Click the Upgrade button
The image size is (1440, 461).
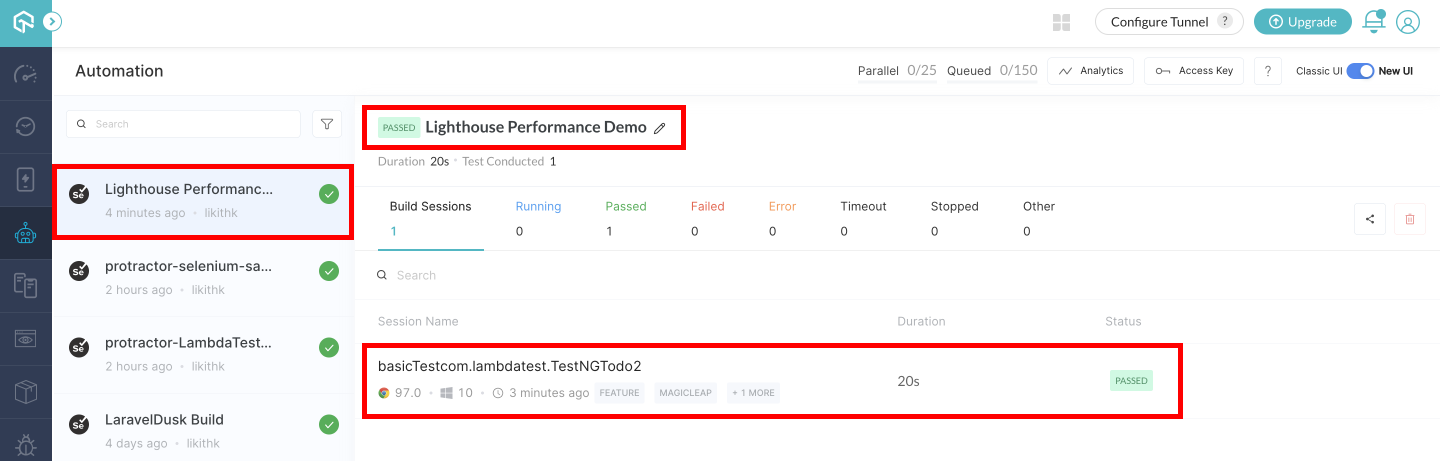click(x=1302, y=22)
